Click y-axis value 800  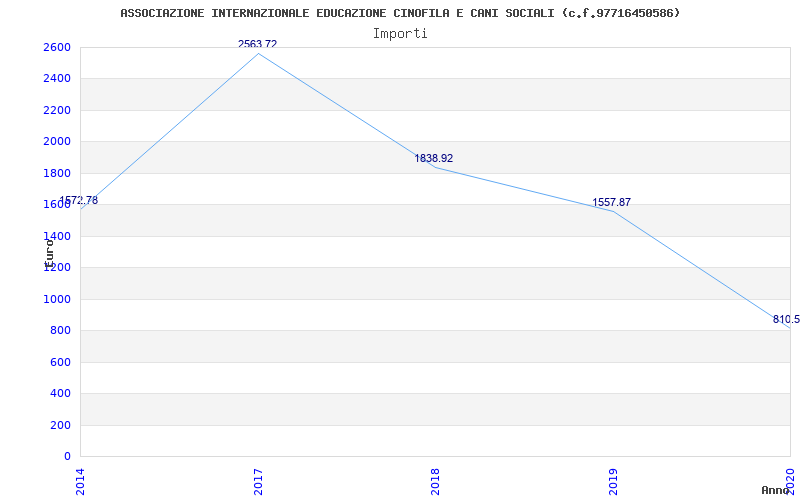click(x=60, y=331)
